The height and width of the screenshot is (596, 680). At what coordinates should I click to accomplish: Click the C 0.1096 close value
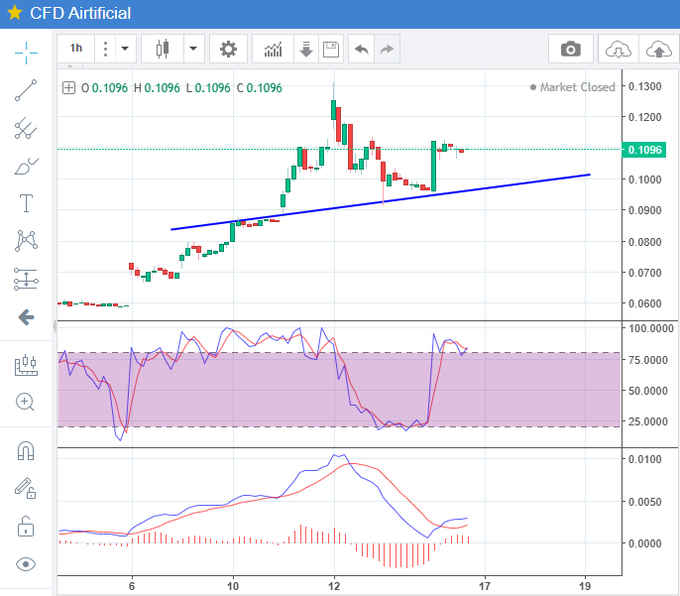point(259,88)
